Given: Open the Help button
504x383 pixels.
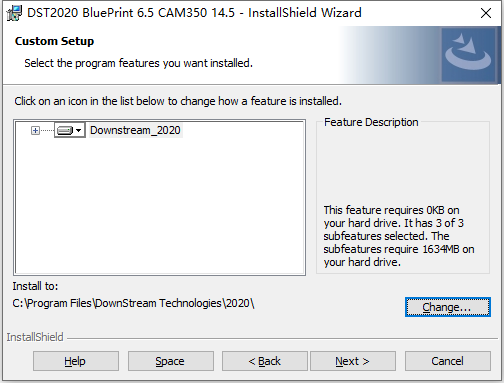Looking at the screenshot, I should point(76,361).
